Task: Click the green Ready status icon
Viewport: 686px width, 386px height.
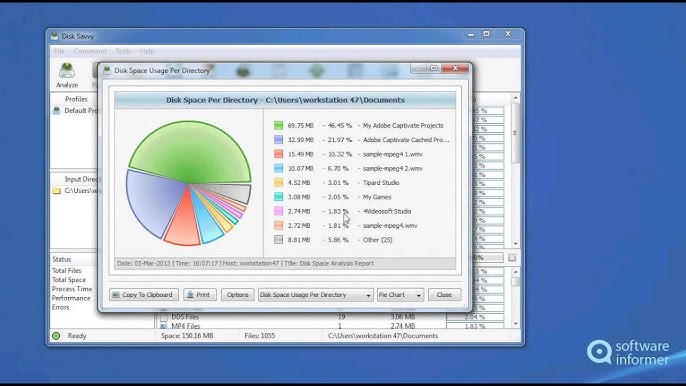Action: pos(56,336)
